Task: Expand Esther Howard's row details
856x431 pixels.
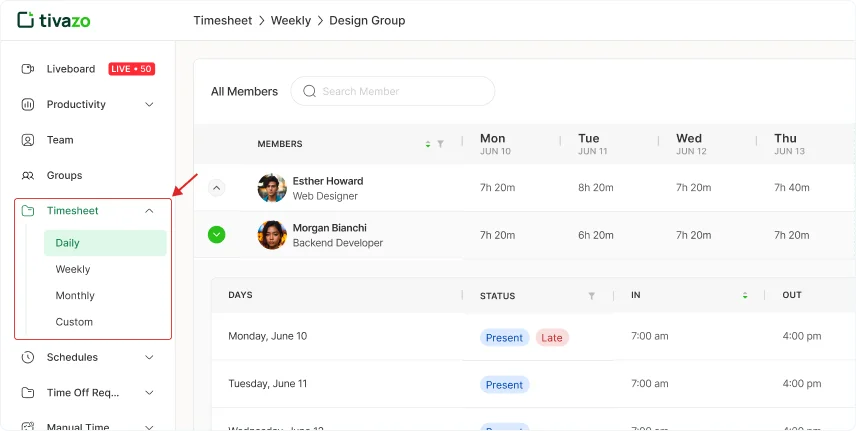Action: coord(217,188)
